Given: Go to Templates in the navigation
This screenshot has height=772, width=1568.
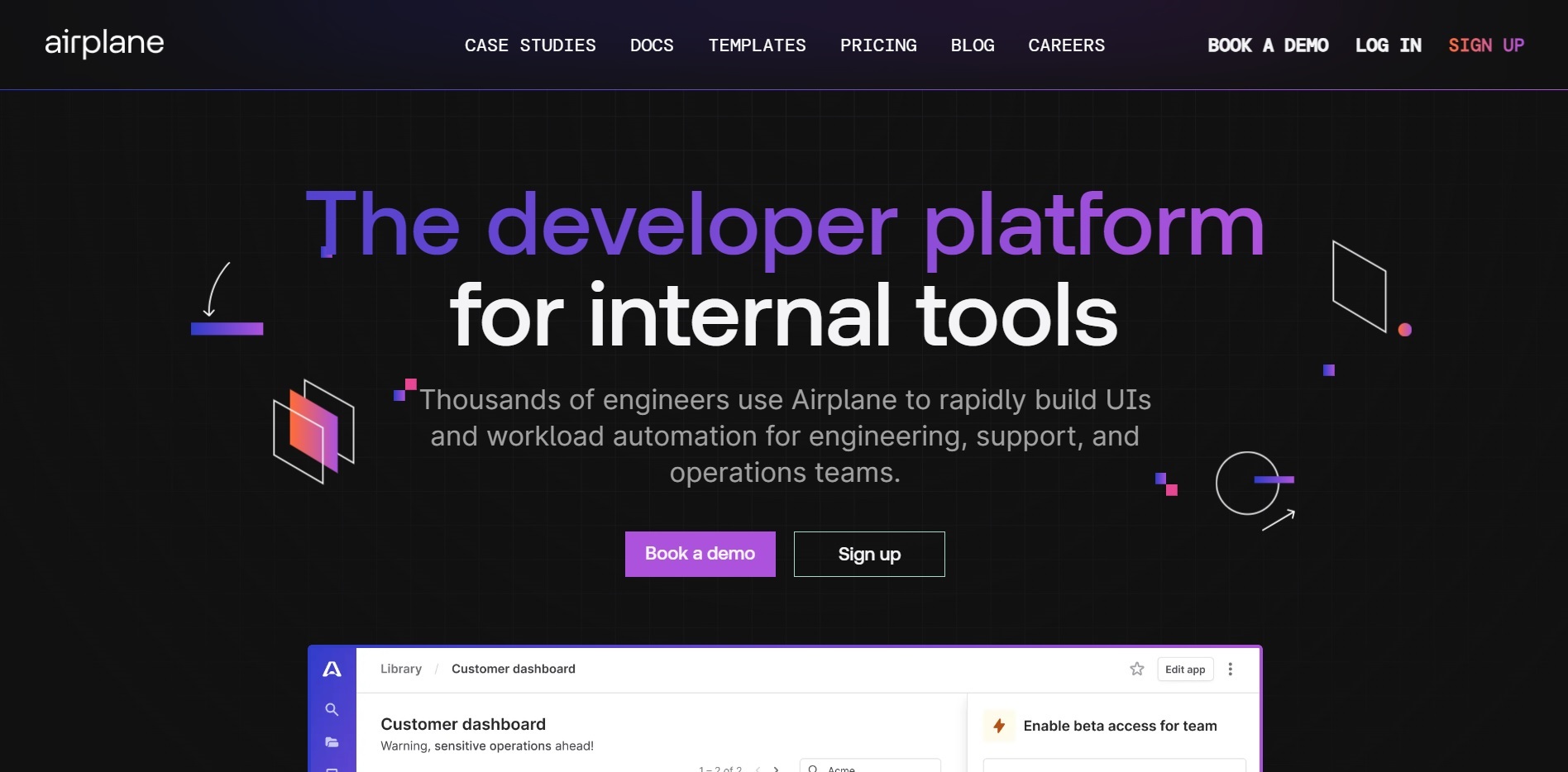Looking at the screenshot, I should point(757,45).
